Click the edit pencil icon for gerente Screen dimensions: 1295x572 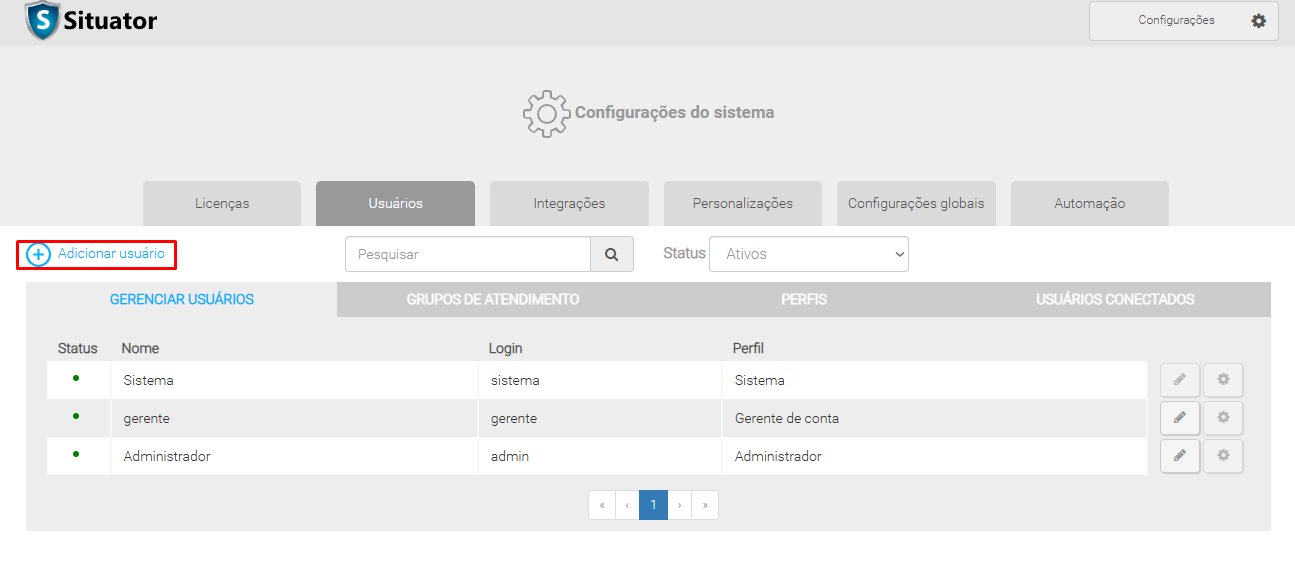(1179, 418)
